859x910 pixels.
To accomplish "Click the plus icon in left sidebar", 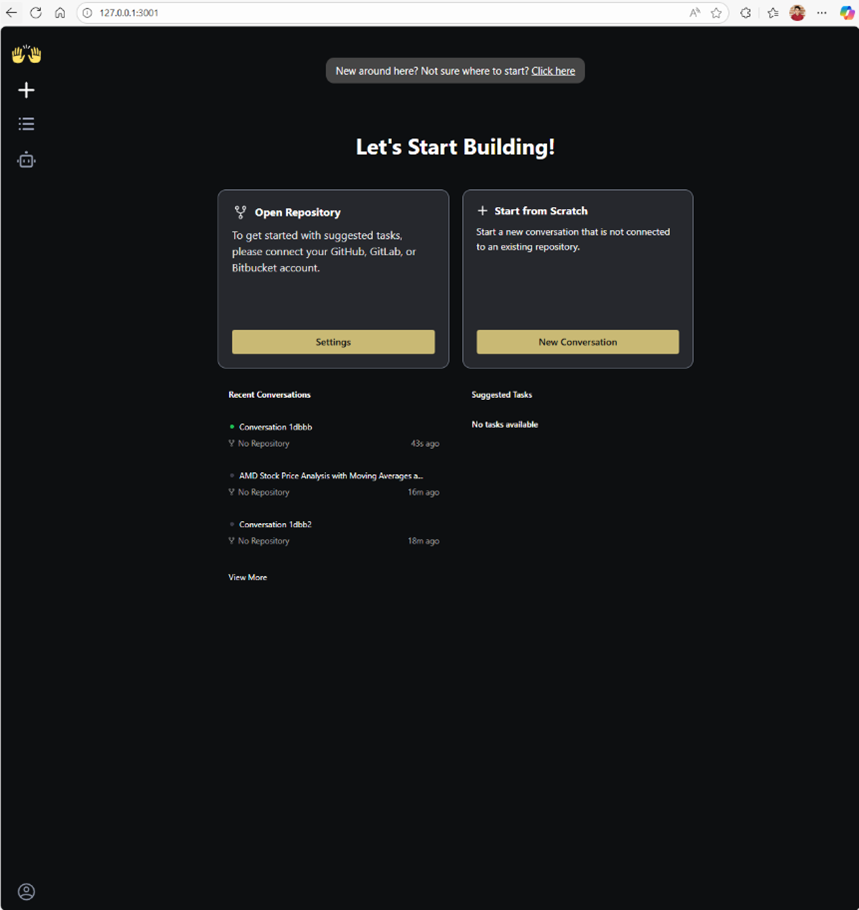I will [x=26, y=90].
